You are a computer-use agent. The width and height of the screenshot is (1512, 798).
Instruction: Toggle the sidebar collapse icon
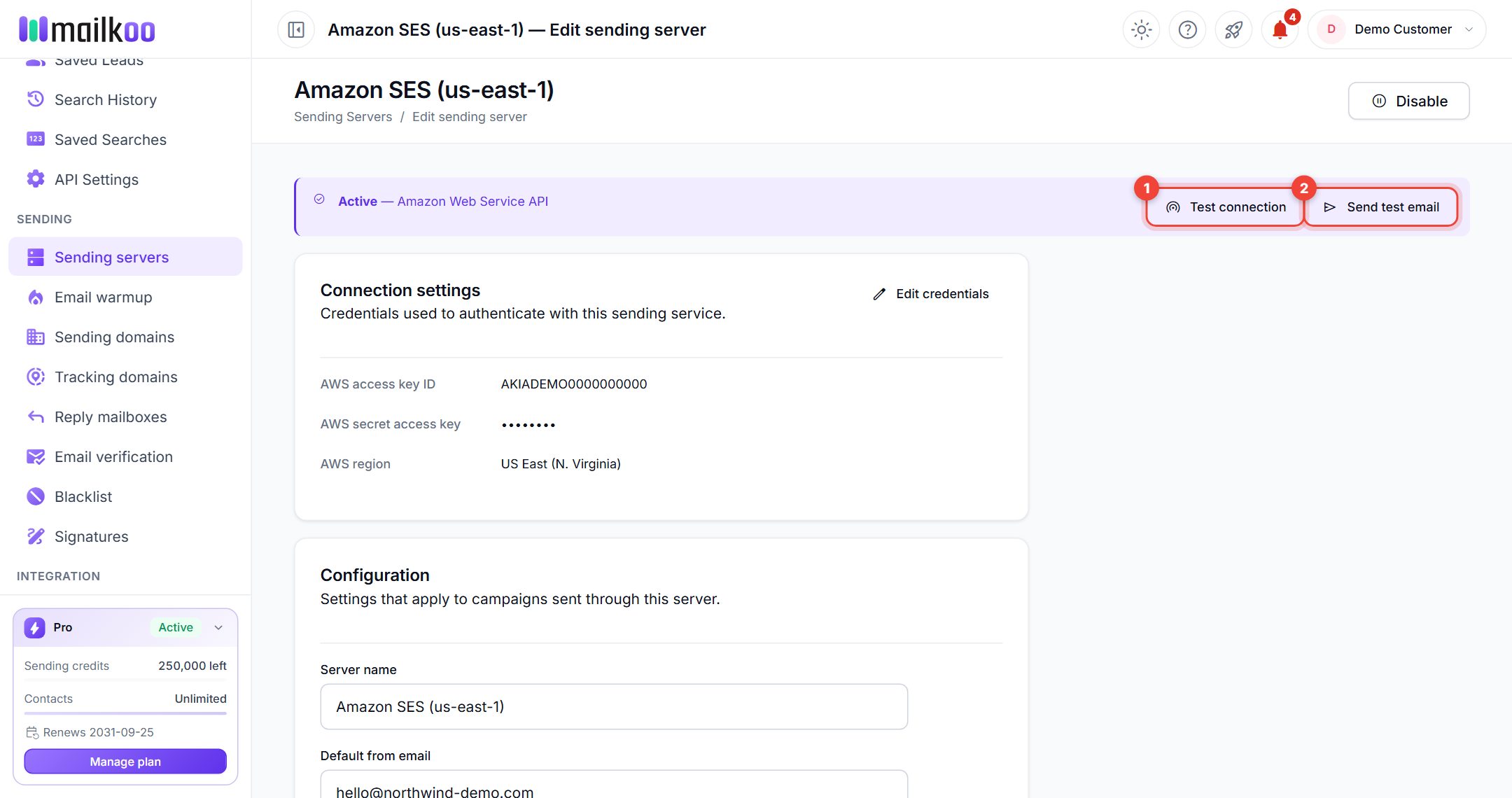(296, 29)
